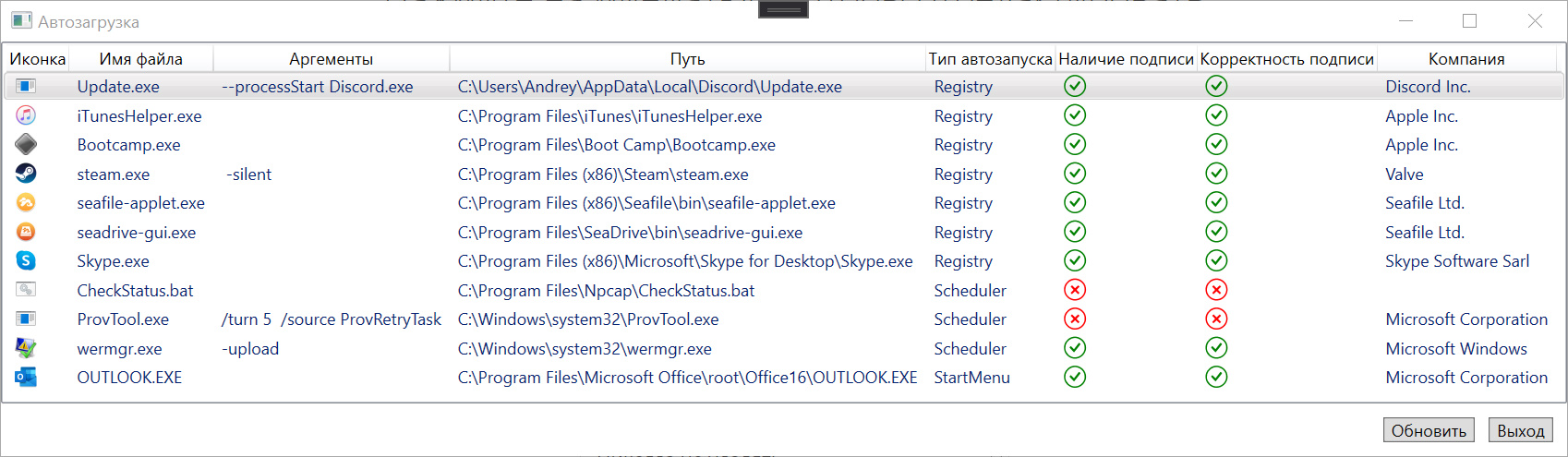Viewport: 1568px width, 457px height.
Task: Sort by Тип автозапуска header
Action: tap(990, 59)
